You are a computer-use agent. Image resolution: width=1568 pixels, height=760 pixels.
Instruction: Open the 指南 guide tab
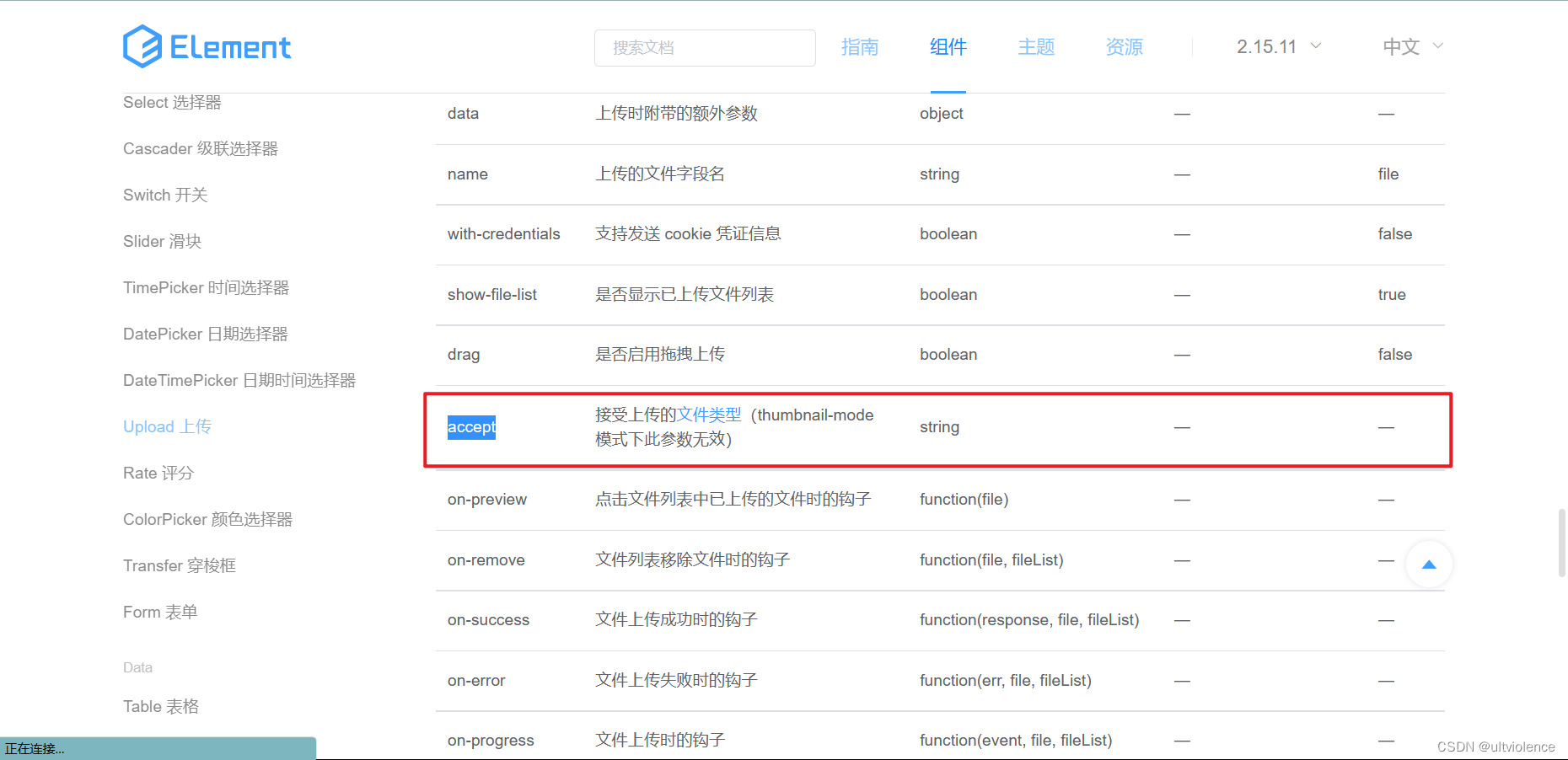[x=860, y=47]
